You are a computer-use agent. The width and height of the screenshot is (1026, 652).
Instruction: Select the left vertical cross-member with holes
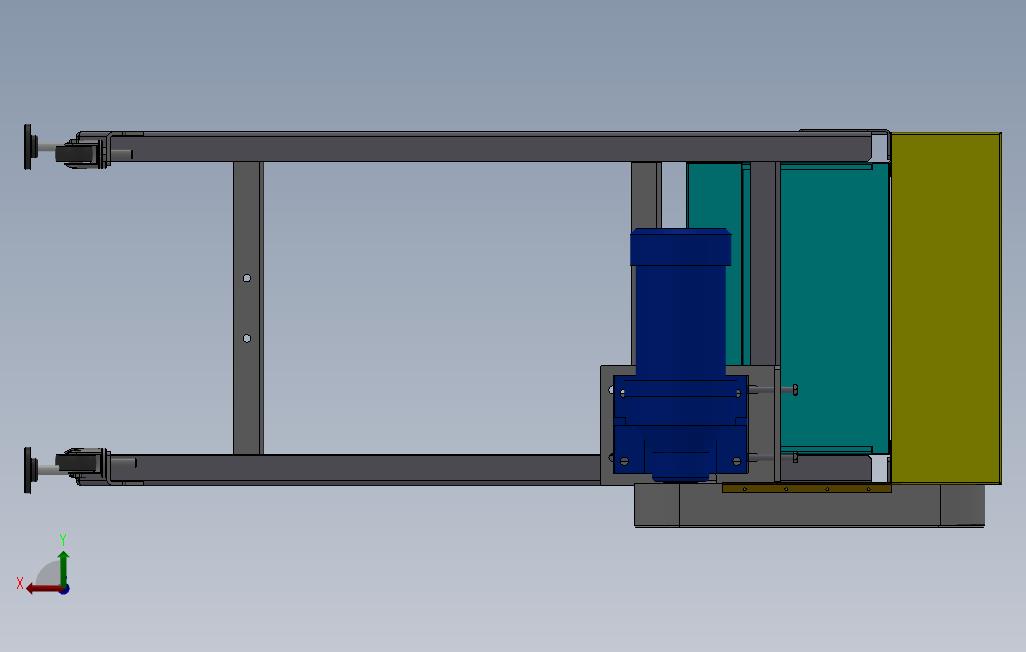click(x=248, y=308)
